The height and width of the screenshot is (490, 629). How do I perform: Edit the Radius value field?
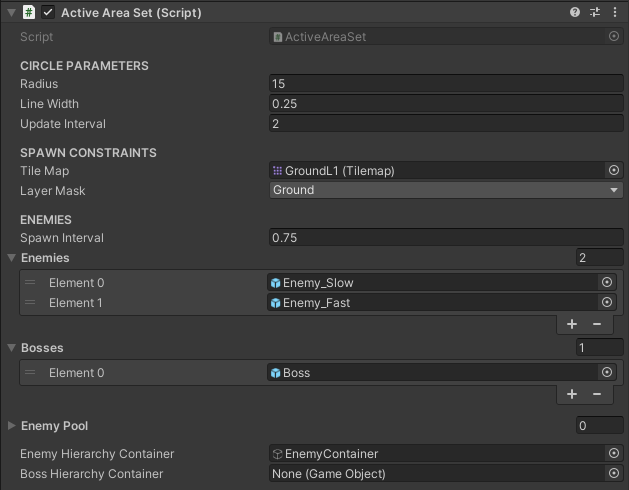(x=446, y=83)
